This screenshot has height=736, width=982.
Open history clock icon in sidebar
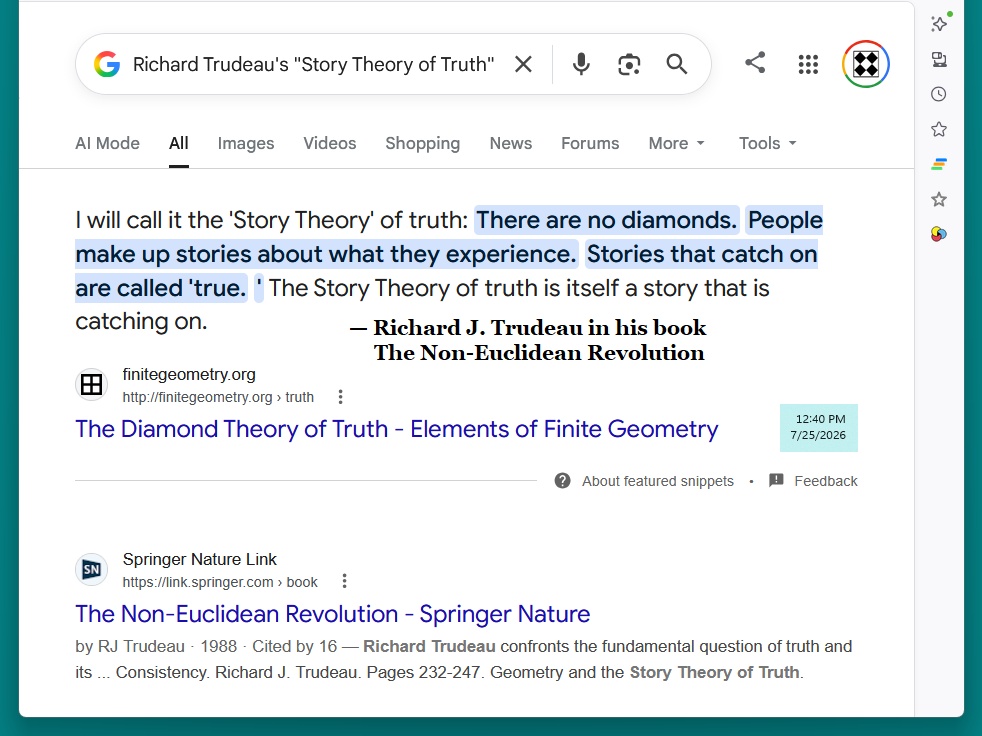click(x=939, y=94)
